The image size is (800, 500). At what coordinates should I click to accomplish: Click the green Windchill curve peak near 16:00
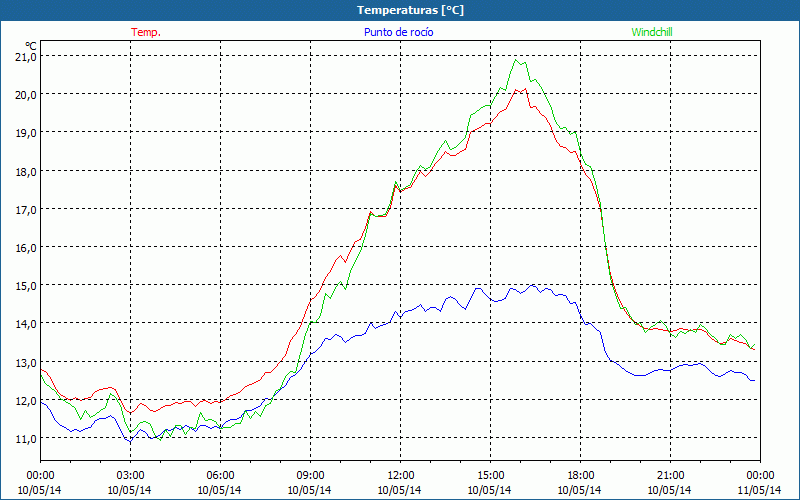[x=516, y=60]
